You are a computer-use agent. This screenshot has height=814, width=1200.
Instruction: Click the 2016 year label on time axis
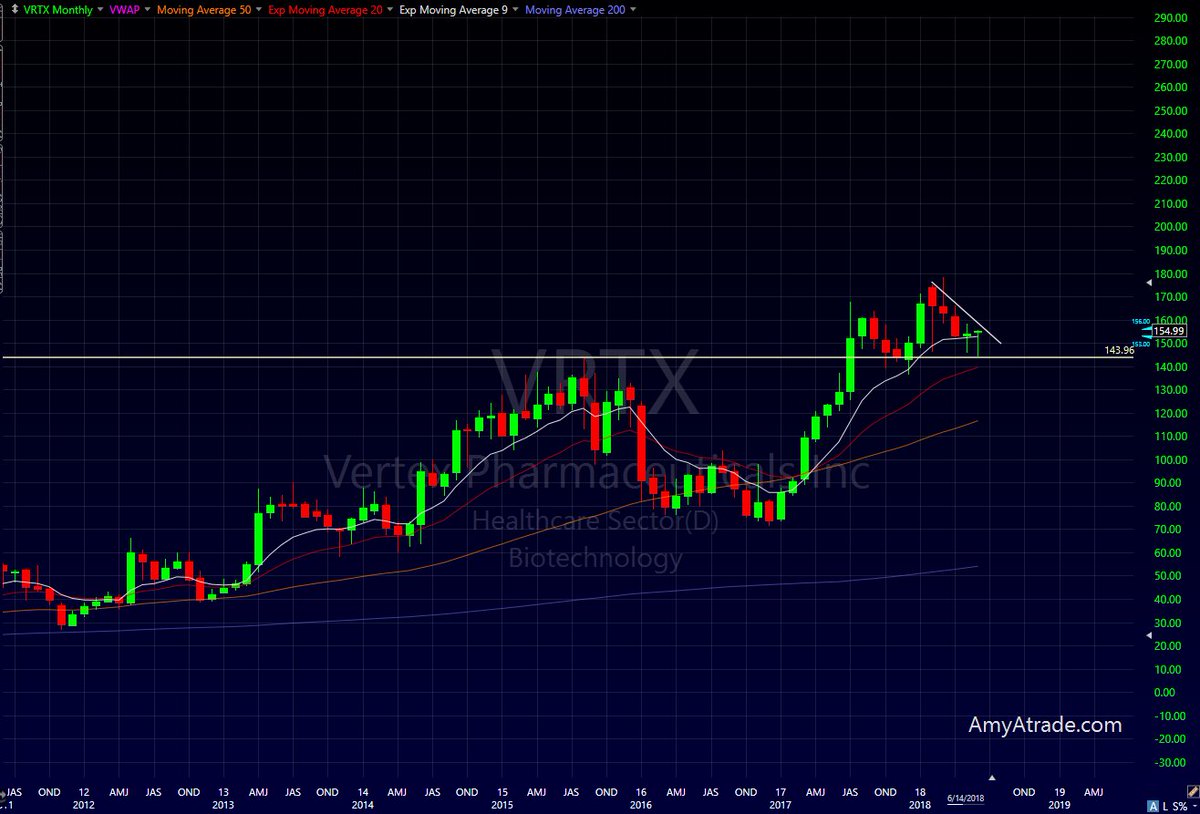[640, 804]
